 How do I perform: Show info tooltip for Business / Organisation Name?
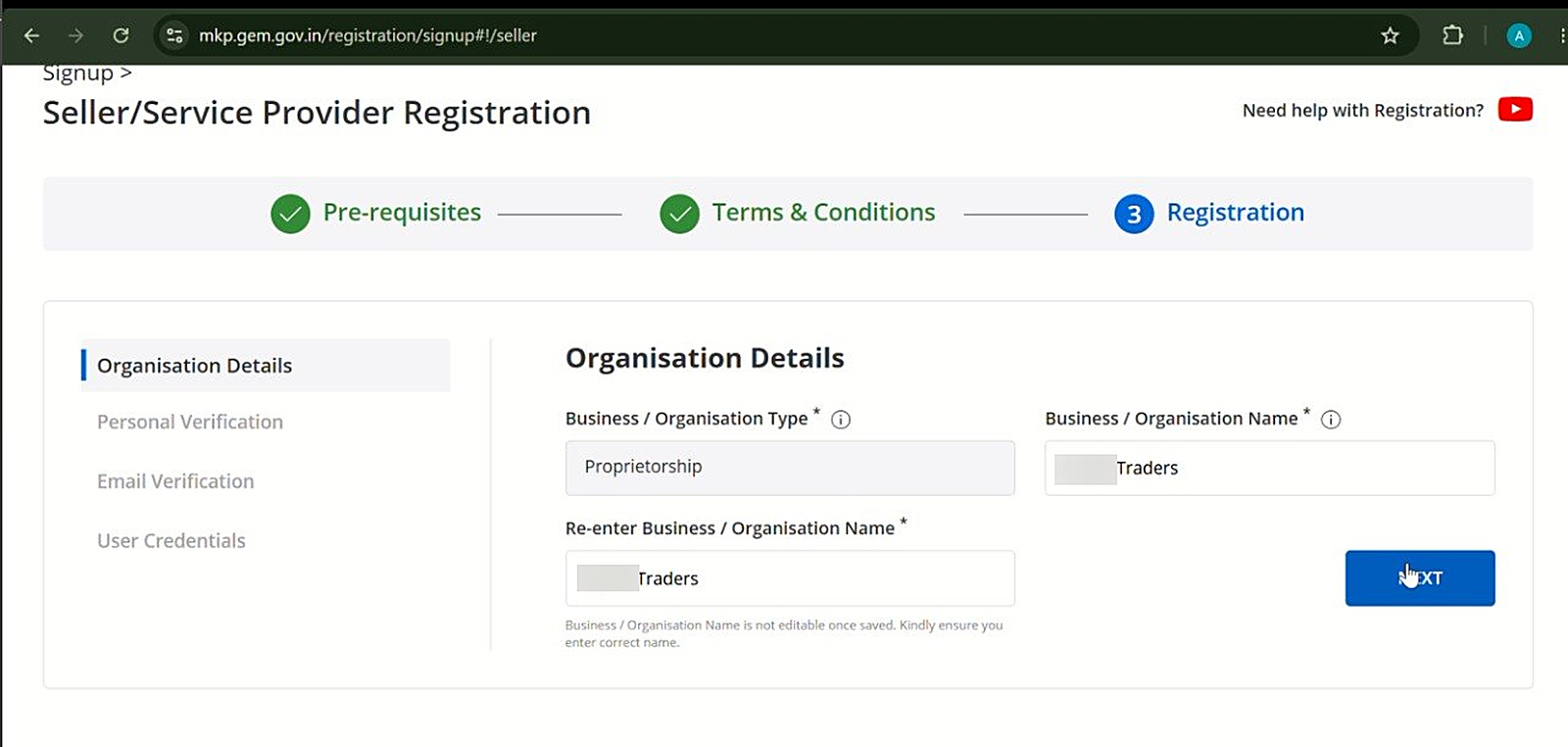[x=1331, y=420]
